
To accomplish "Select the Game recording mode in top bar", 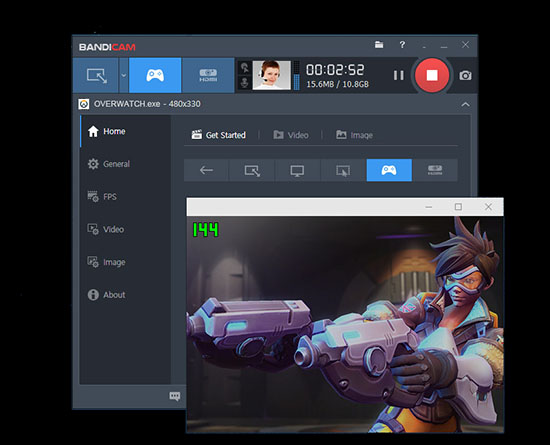I will pos(155,75).
